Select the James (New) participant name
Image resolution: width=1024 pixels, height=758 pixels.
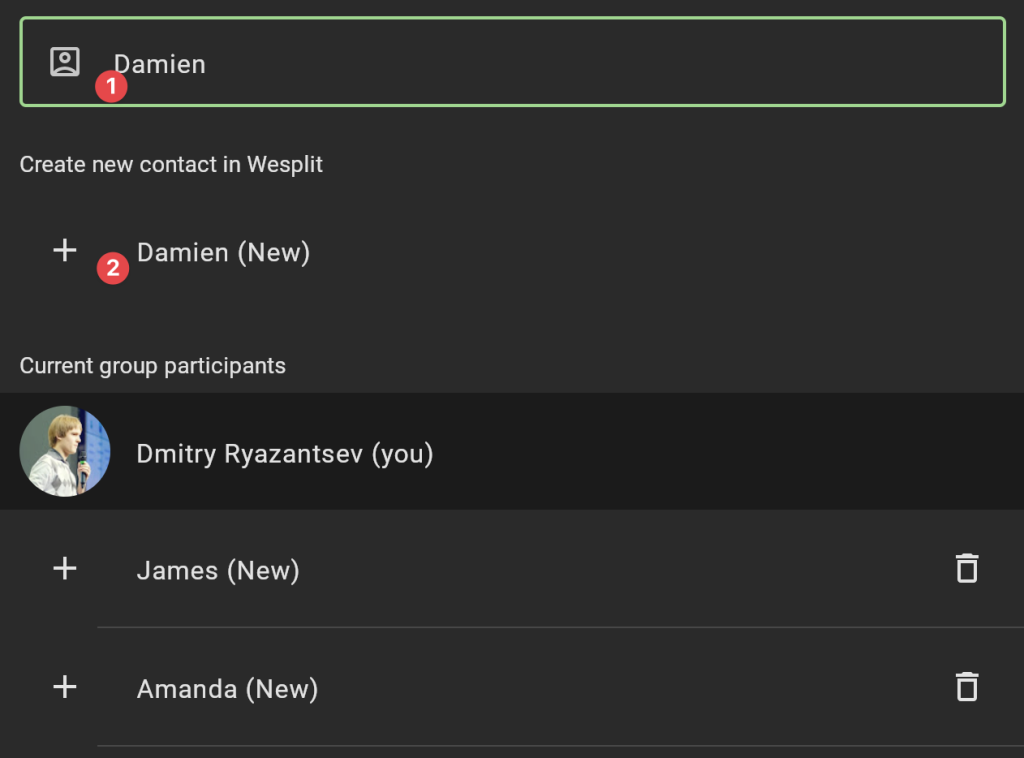point(218,571)
